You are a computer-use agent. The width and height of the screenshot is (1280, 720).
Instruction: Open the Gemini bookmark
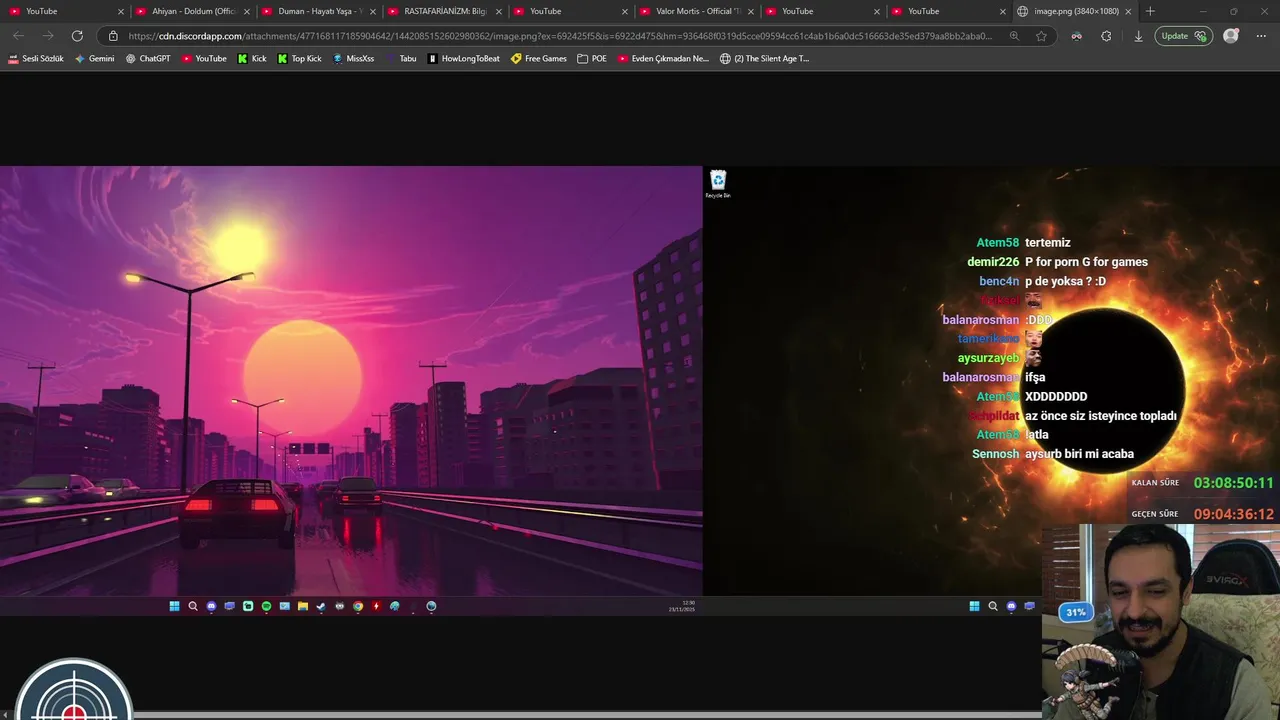(x=94, y=58)
